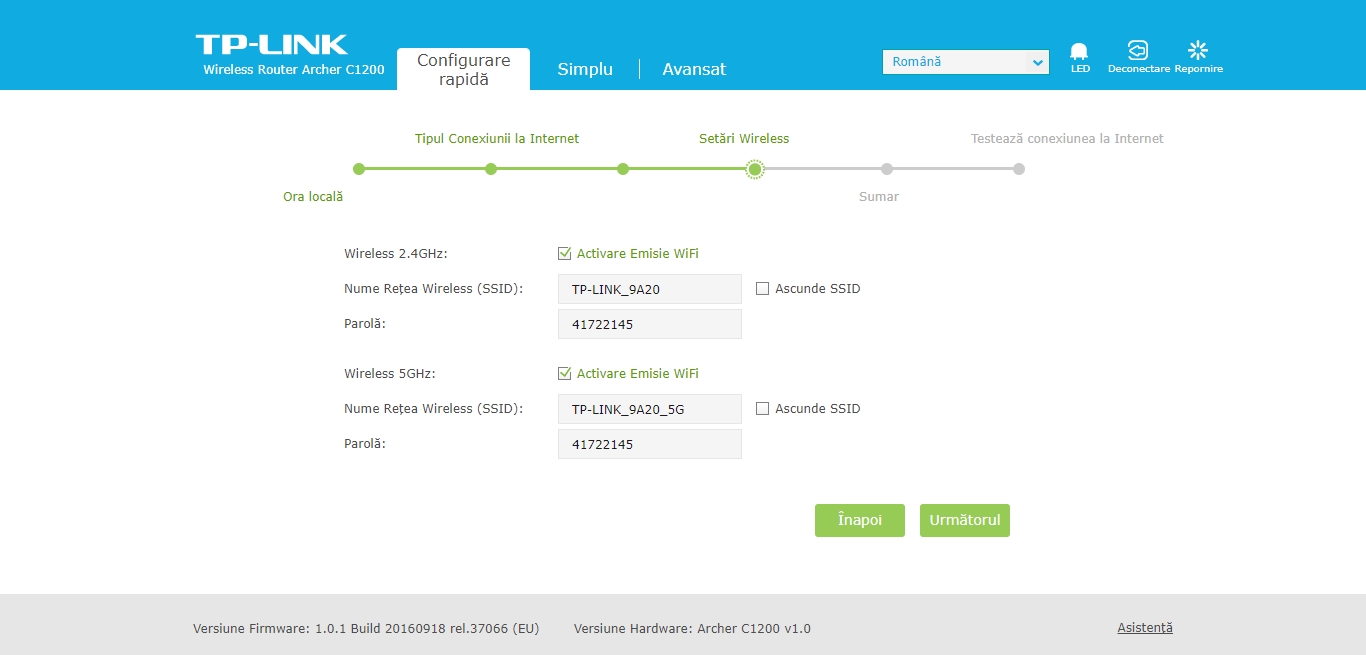The height and width of the screenshot is (655, 1366).
Task: Click the TP-LINK logo
Action: [x=271, y=45]
